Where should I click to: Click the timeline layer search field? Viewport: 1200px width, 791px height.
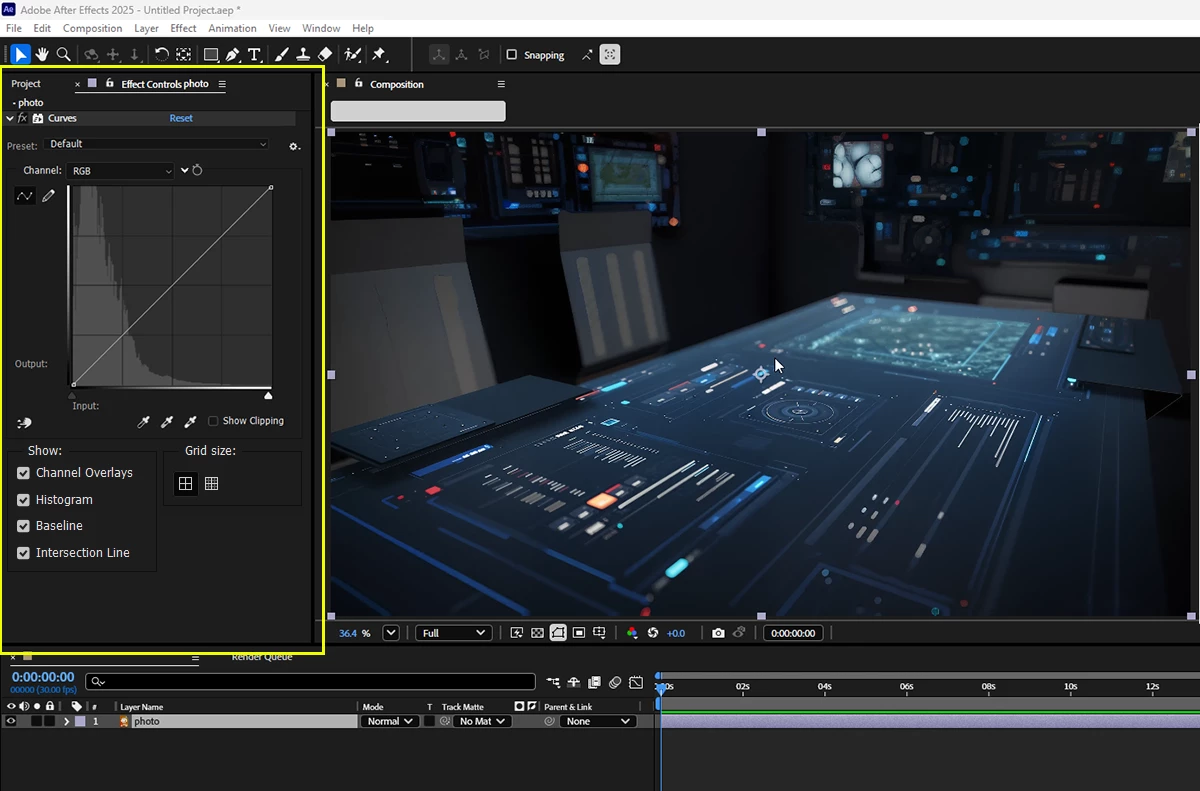pos(310,681)
